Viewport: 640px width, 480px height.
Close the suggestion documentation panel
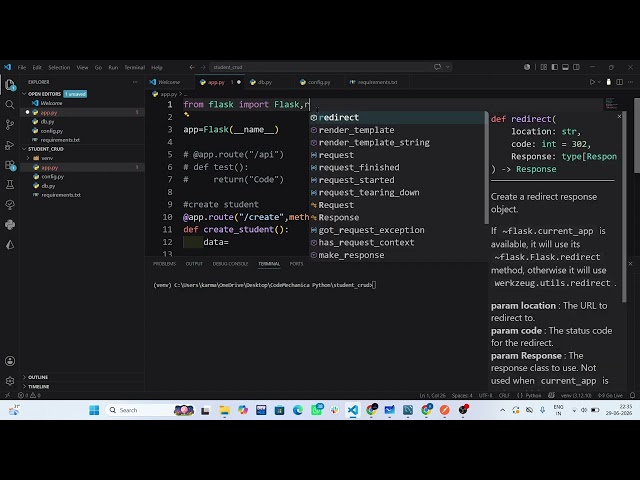[x=619, y=117]
